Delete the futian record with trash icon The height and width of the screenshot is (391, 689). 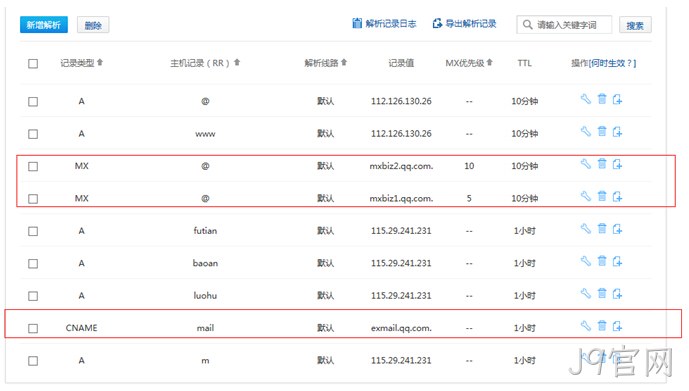point(602,228)
